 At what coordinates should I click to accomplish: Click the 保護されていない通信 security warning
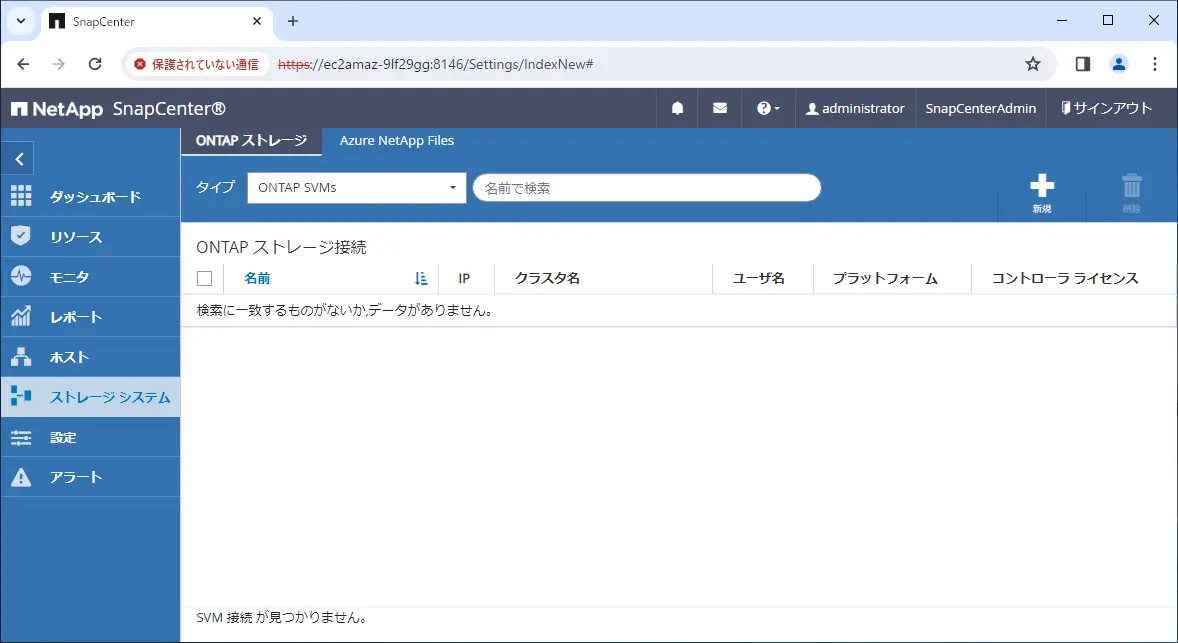(x=196, y=64)
